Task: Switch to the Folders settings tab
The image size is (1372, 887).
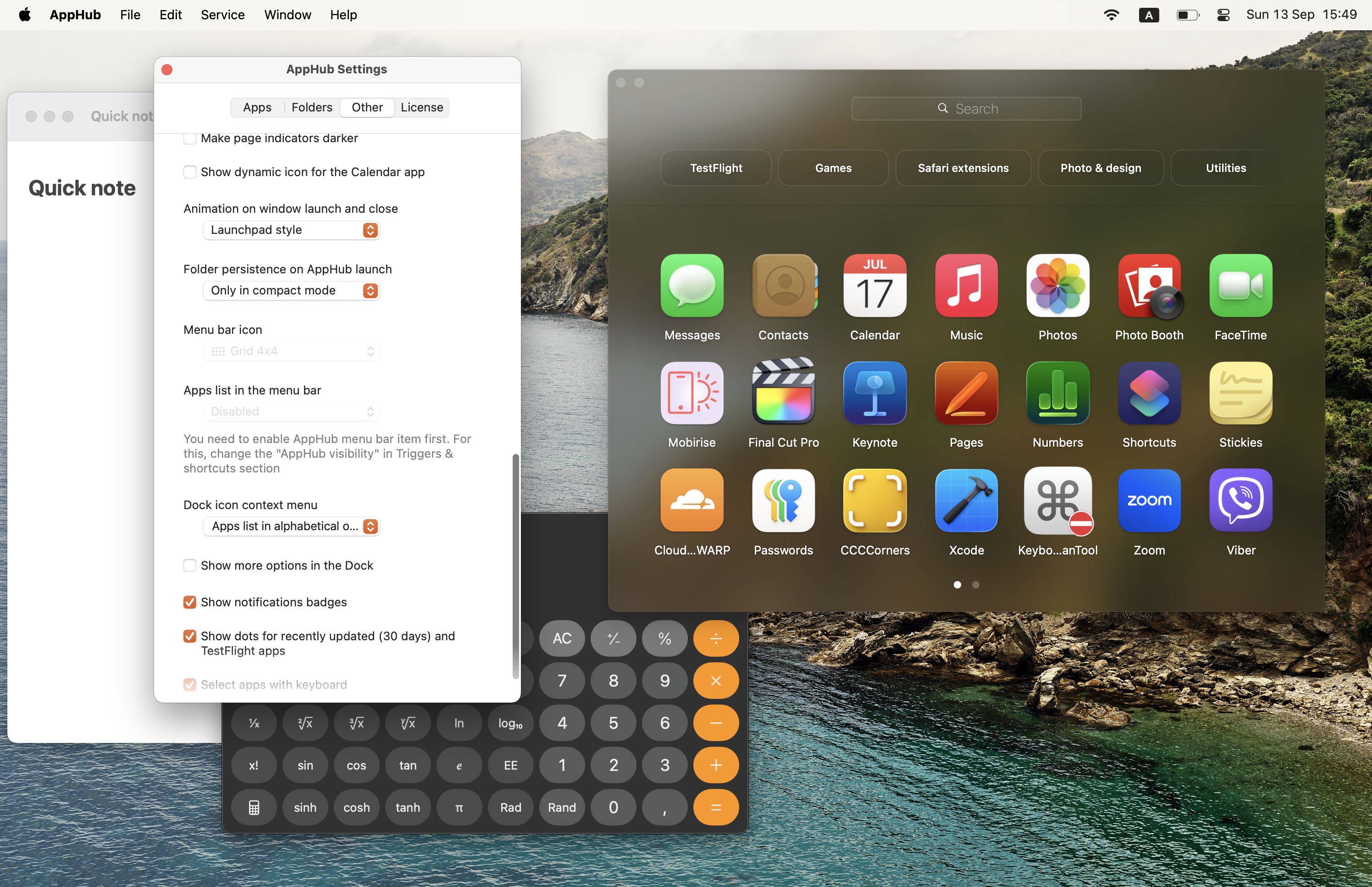Action: (312, 108)
